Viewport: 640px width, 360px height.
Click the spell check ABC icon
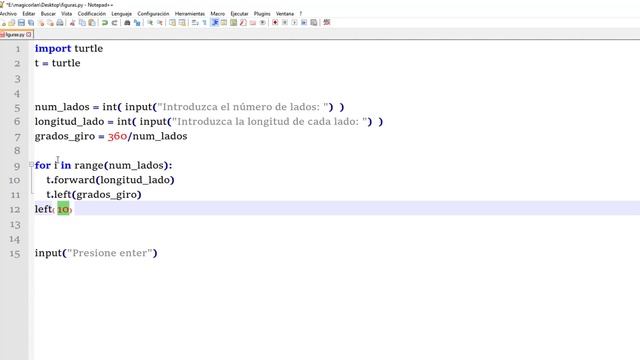point(327,23)
